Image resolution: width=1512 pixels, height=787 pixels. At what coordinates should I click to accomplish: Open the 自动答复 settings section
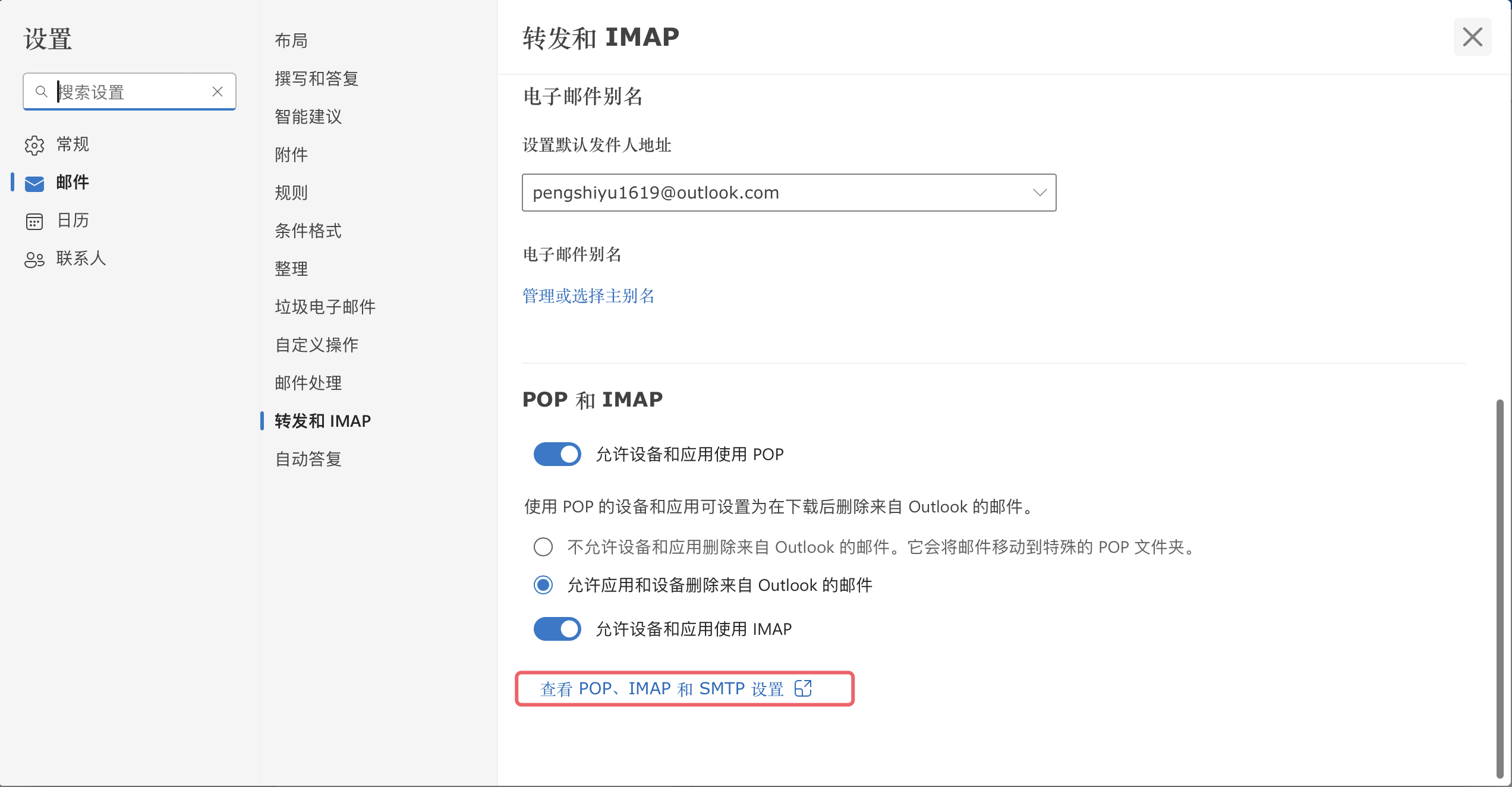click(308, 459)
